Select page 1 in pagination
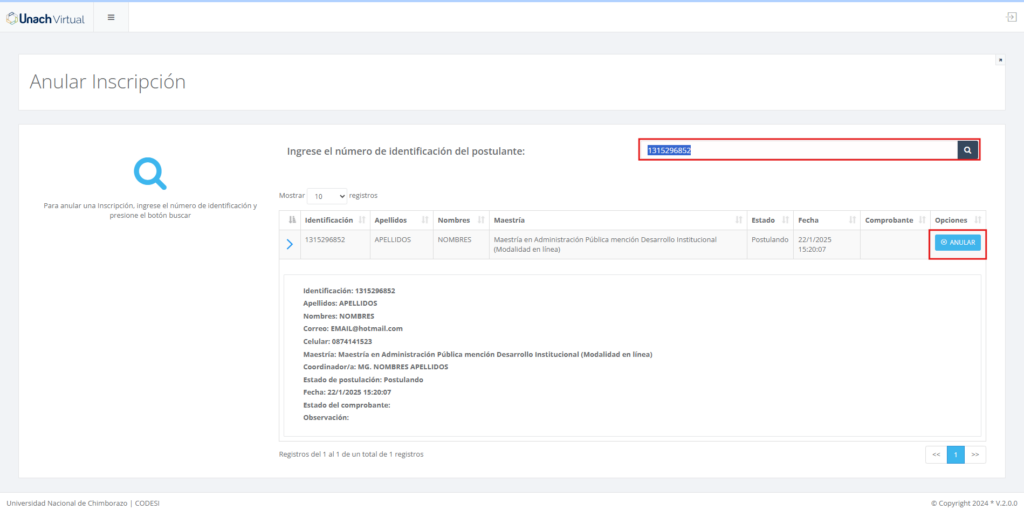This screenshot has height=510, width=1024. [956, 454]
